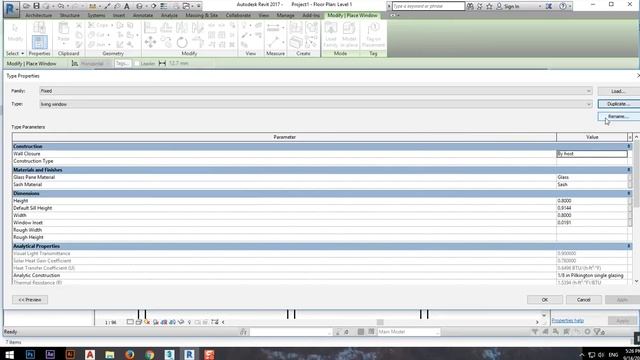Screen dimensions: 640x360
Task: Collapse the Analytical Properties group
Action: pyautogui.click(x=629, y=246)
